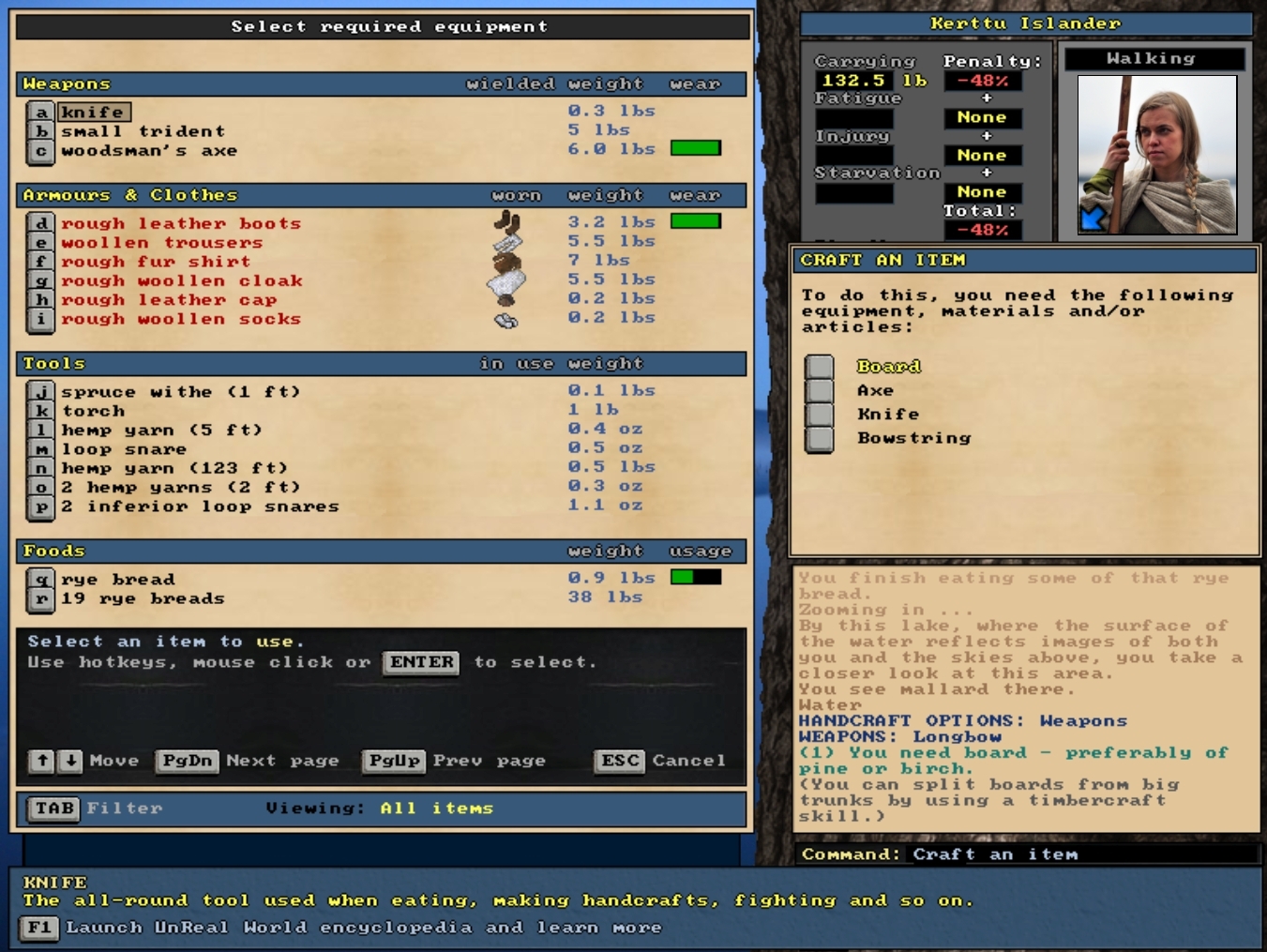Pick hotkey q for single rye bread
This screenshot has width=1267, height=952.
click(x=40, y=580)
